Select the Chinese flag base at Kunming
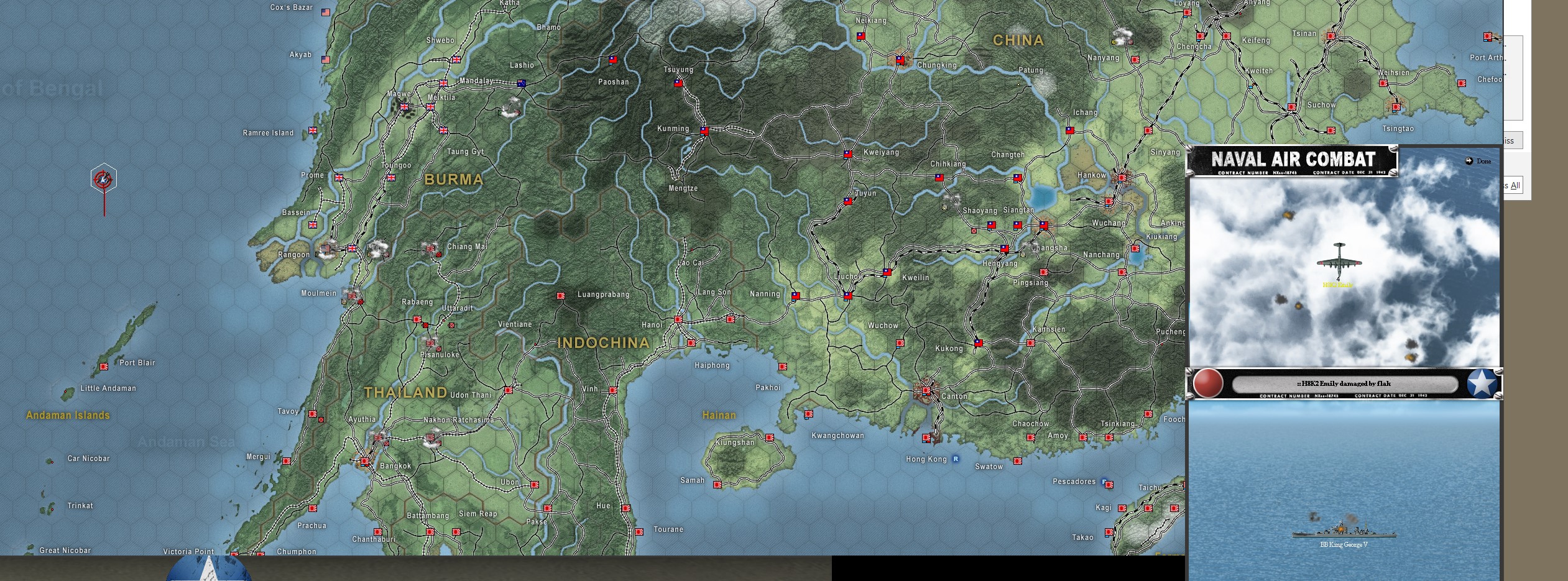The height and width of the screenshot is (581, 1568). [704, 130]
